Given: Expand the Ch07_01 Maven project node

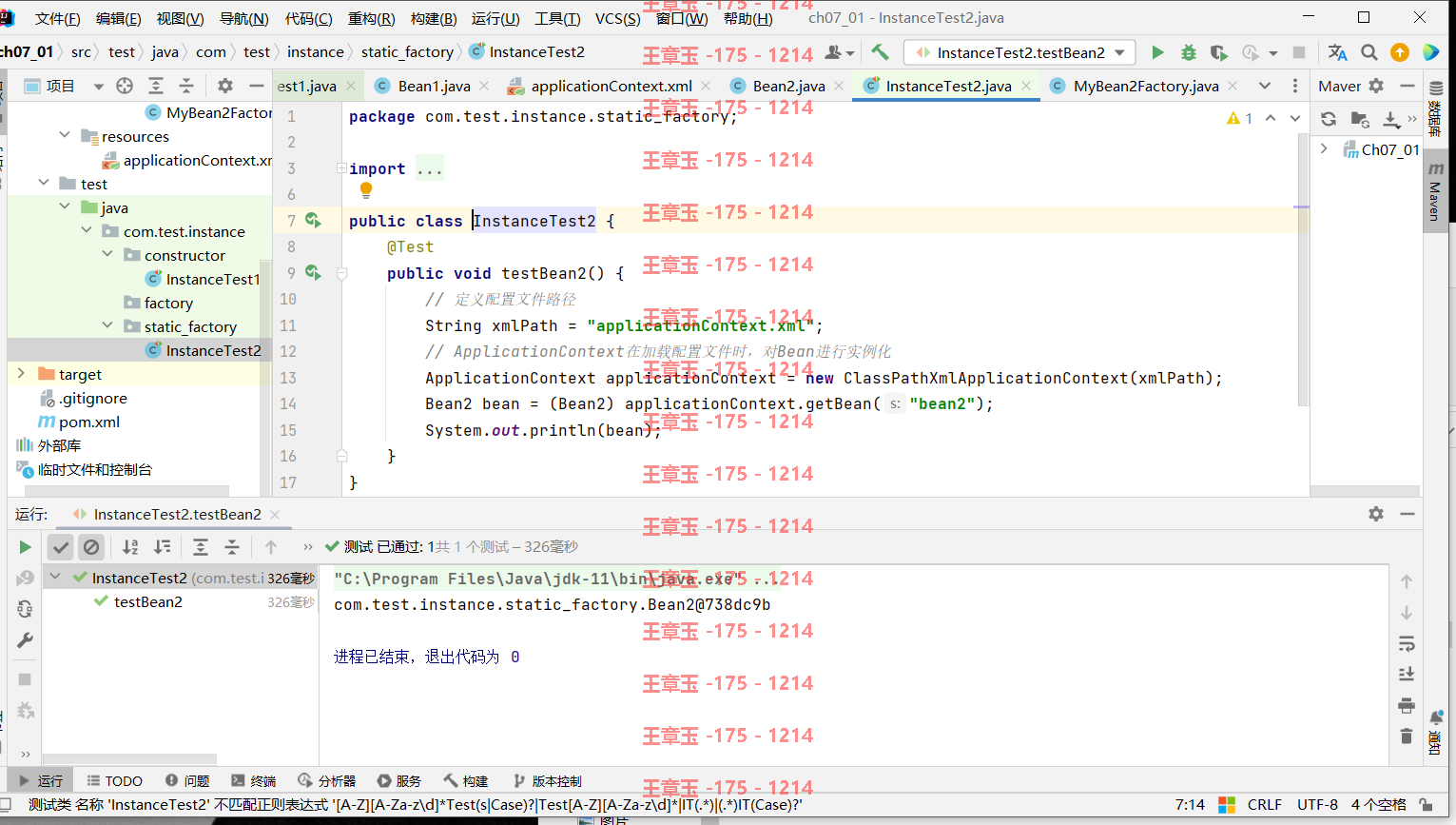Looking at the screenshot, I should click(x=1324, y=148).
